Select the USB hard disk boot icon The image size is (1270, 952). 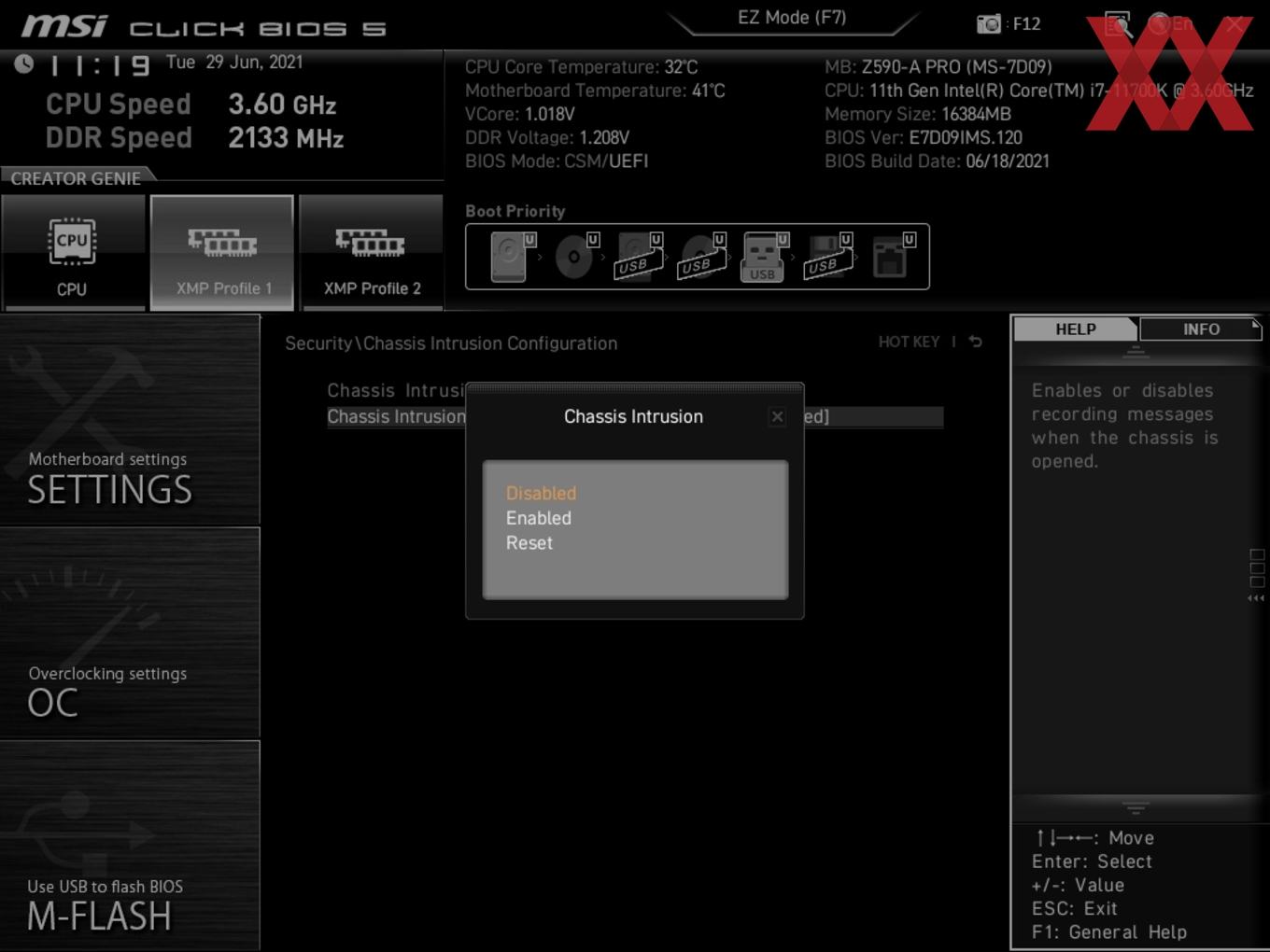(x=638, y=257)
